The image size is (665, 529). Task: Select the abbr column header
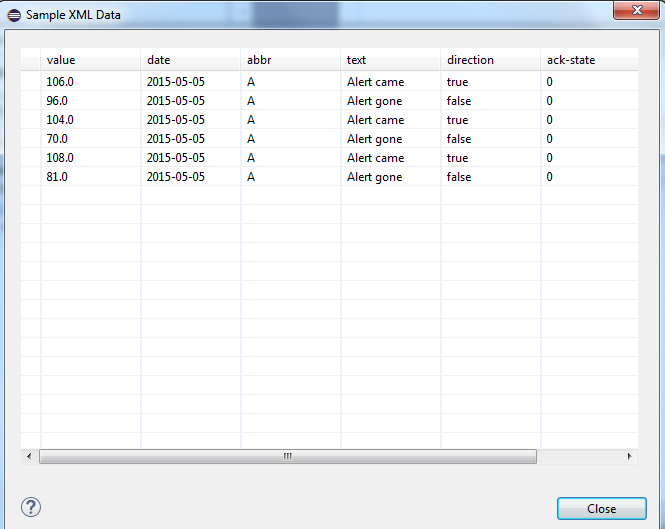tap(290, 60)
